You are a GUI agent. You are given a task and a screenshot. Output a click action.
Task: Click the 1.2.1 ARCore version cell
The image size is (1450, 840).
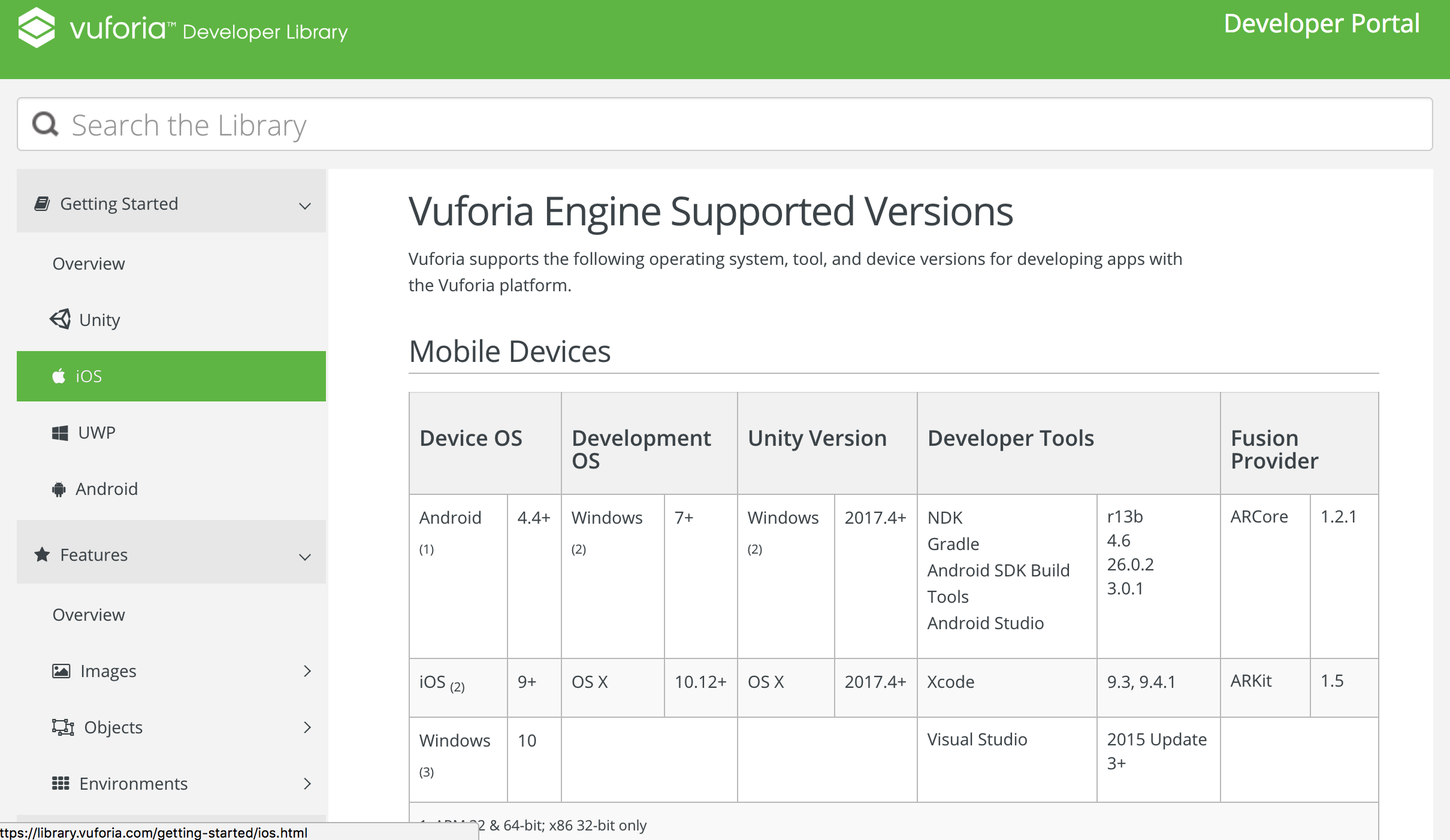click(x=1345, y=576)
